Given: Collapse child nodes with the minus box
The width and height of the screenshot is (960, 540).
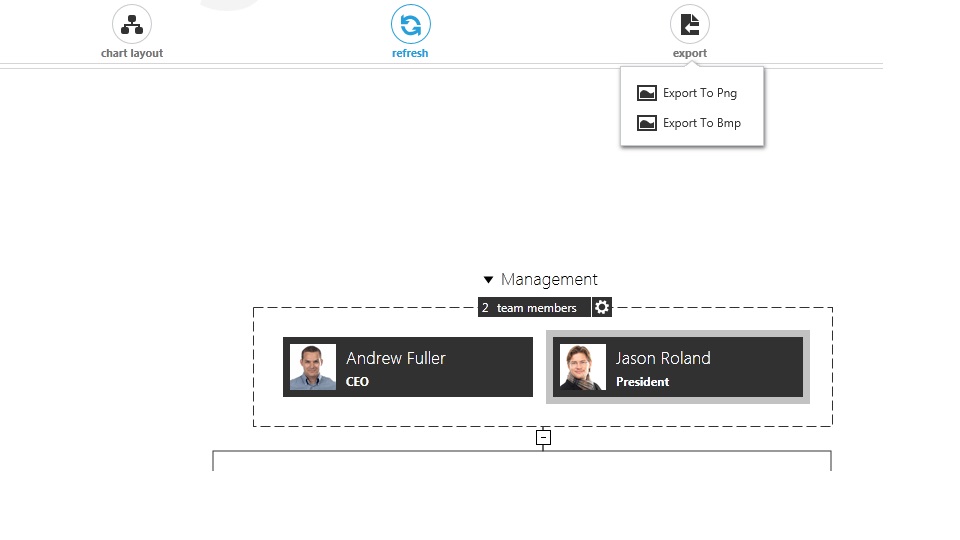Looking at the screenshot, I should click(543, 437).
